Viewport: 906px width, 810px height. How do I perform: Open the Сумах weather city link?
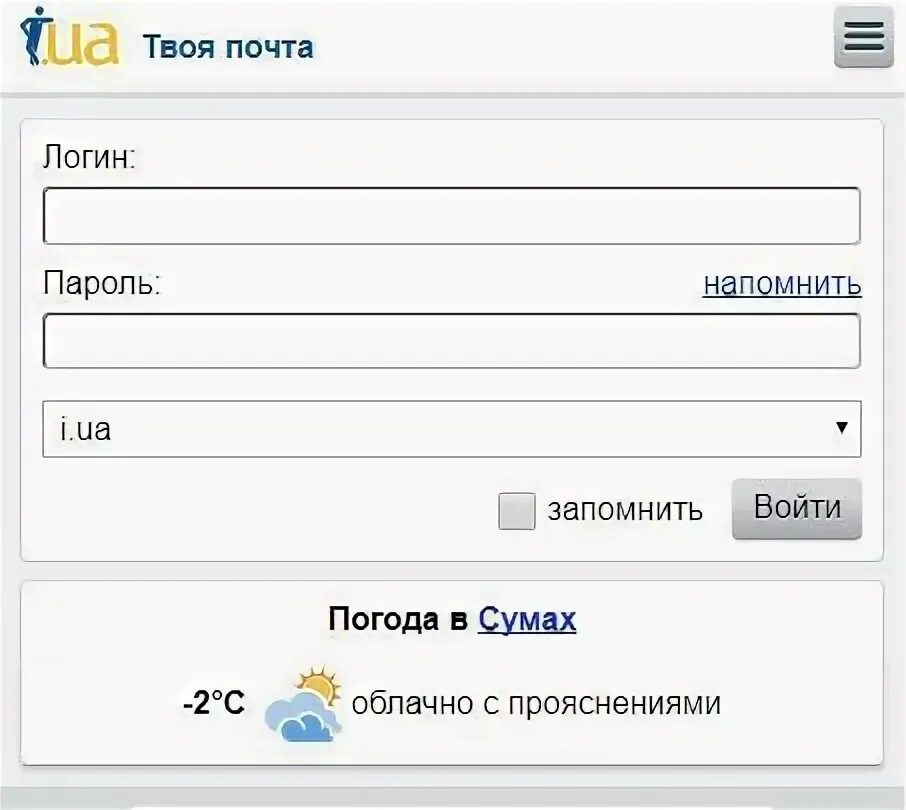coord(527,619)
